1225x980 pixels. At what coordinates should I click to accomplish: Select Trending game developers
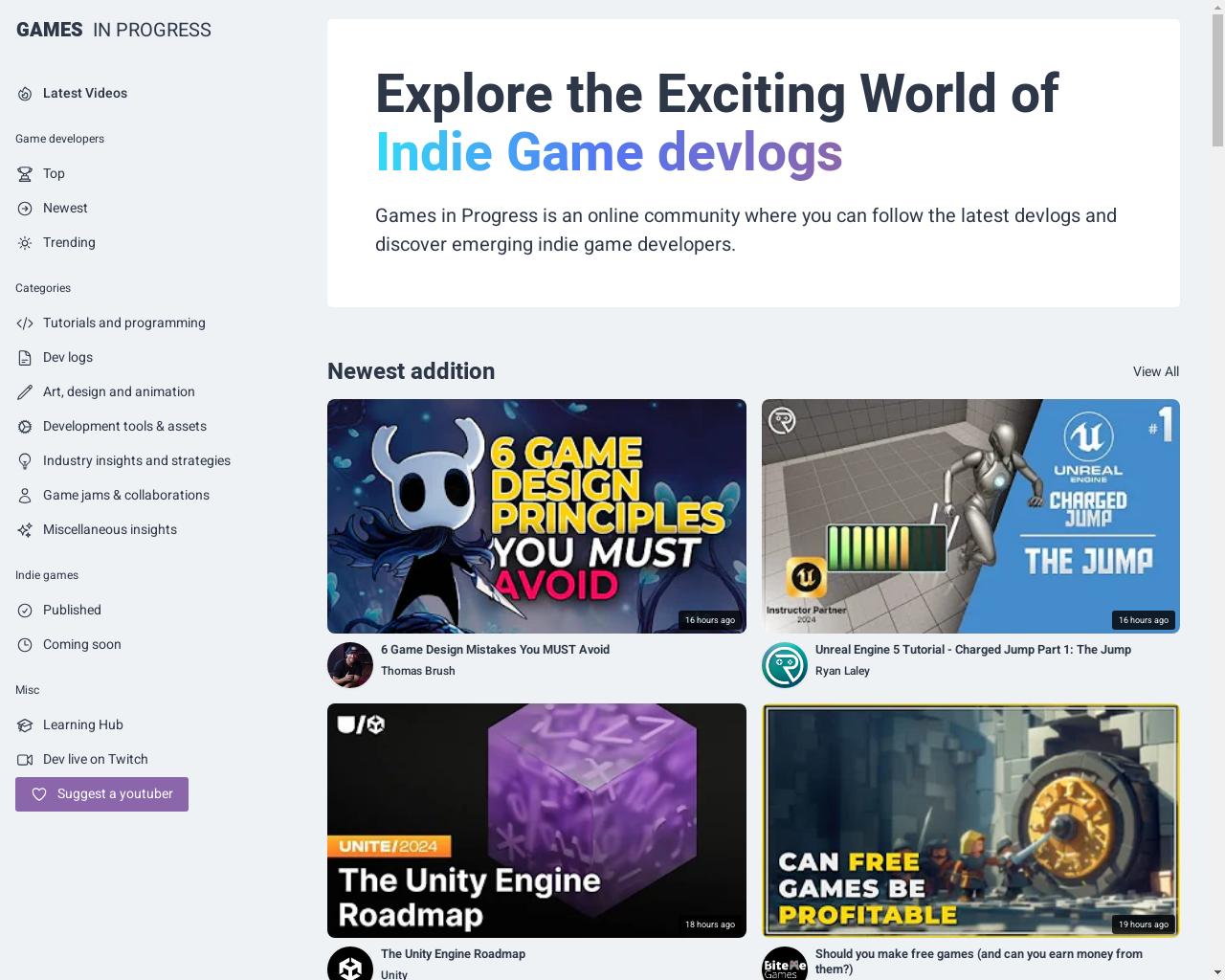pyautogui.click(x=69, y=242)
